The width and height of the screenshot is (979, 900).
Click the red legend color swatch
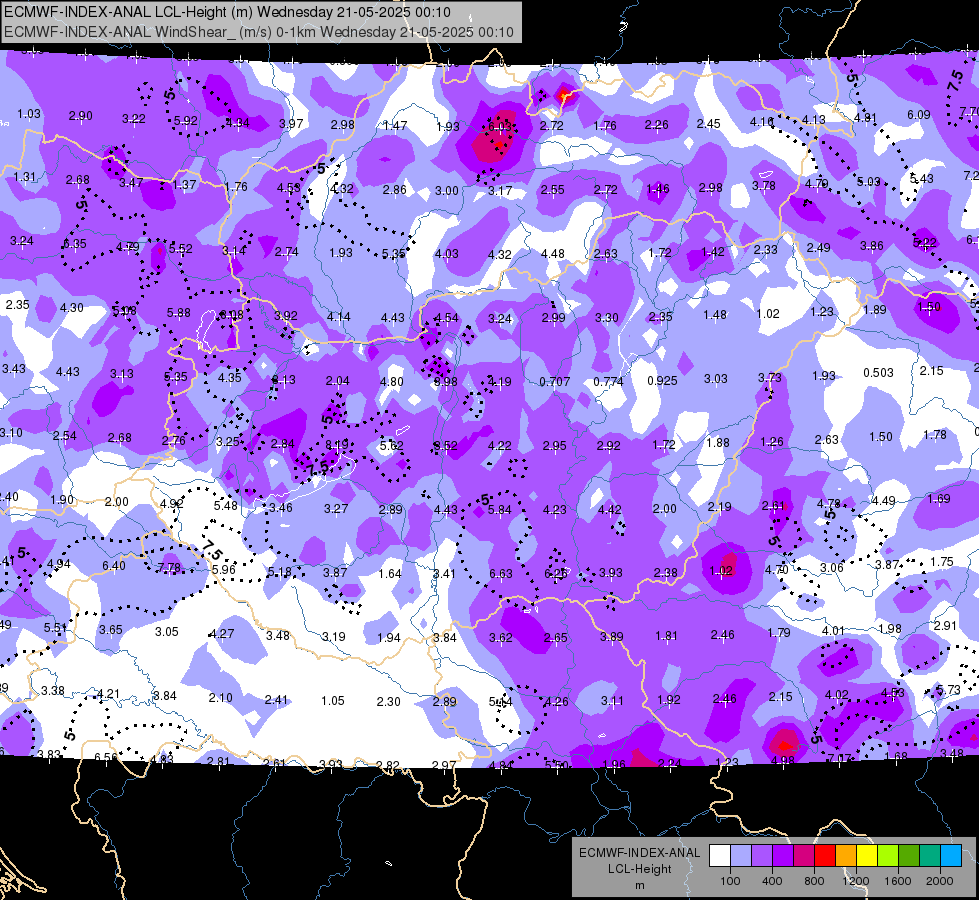[x=825, y=855]
